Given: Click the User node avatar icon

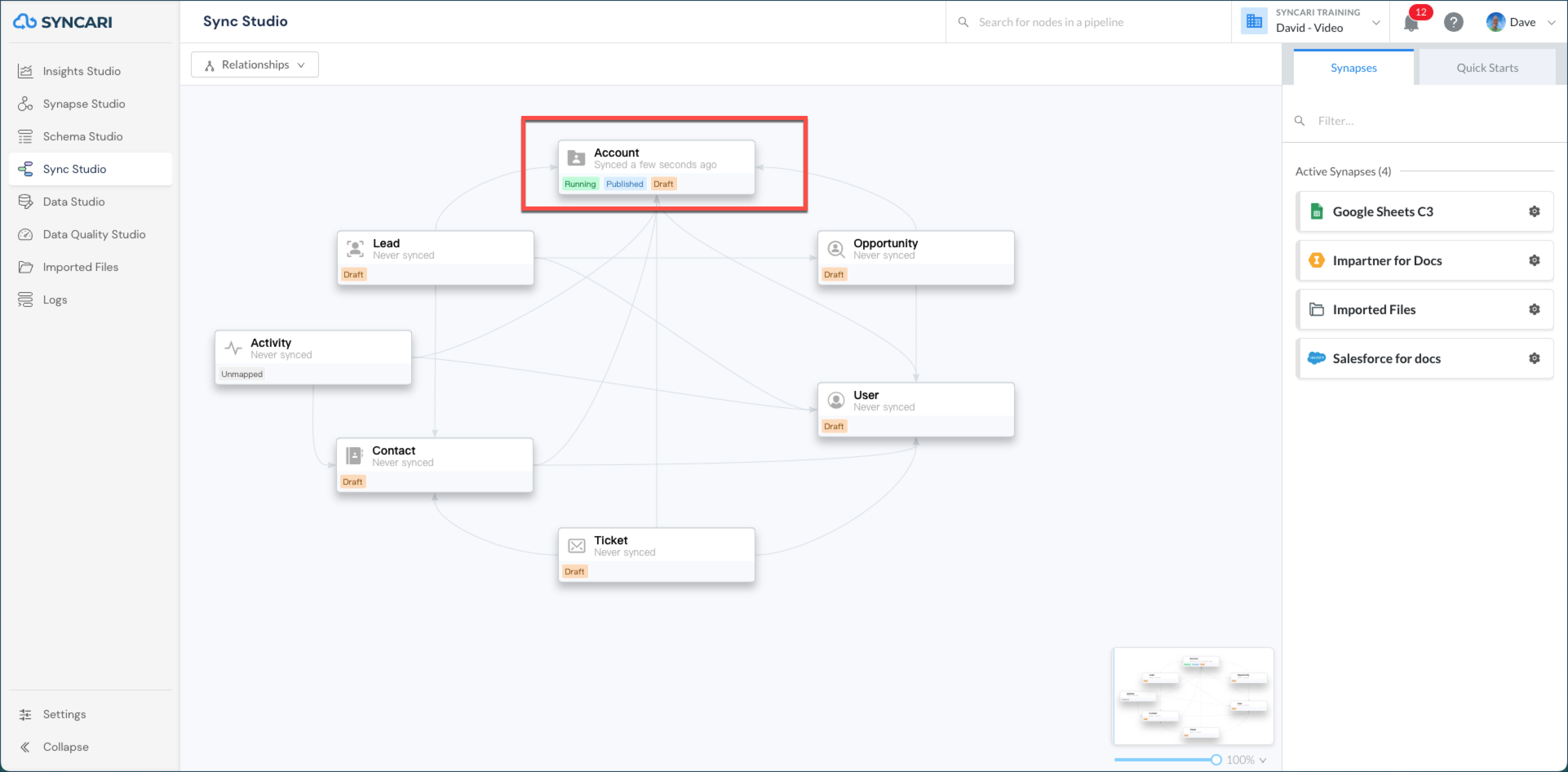Looking at the screenshot, I should click(836, 400).
